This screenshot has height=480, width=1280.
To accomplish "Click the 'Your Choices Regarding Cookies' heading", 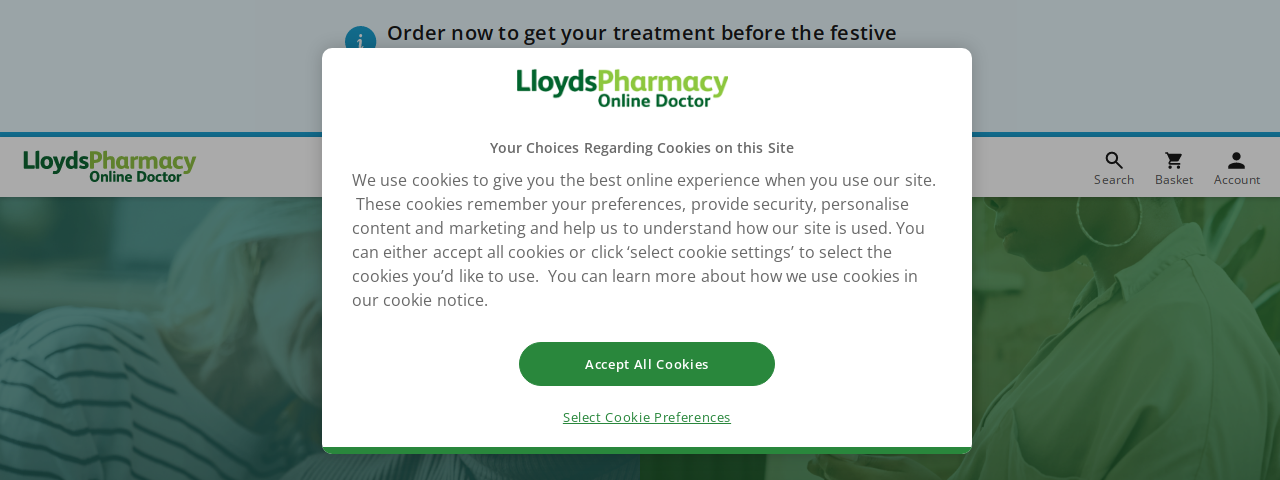I will (x=642, y=148).
